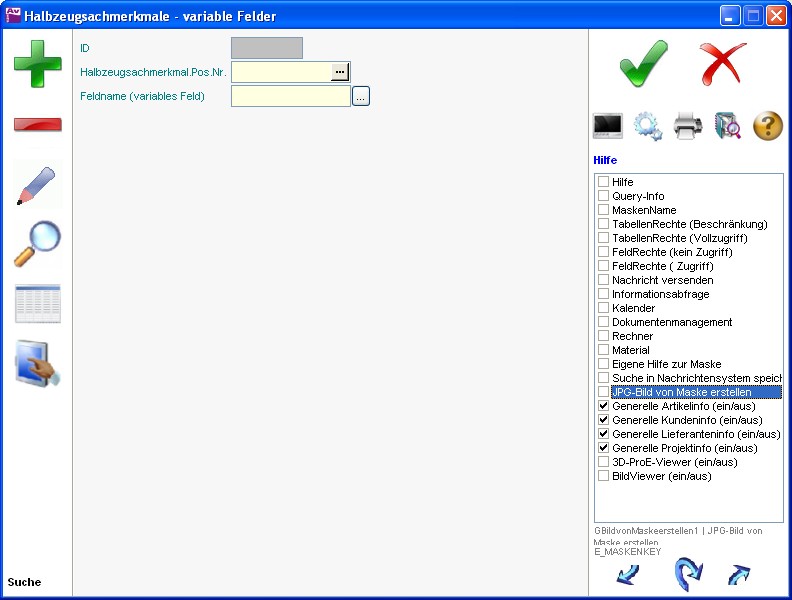Open search with the magnifying glass icon
The height and width of the screenshot is (600, 792).
coord(37,244)
